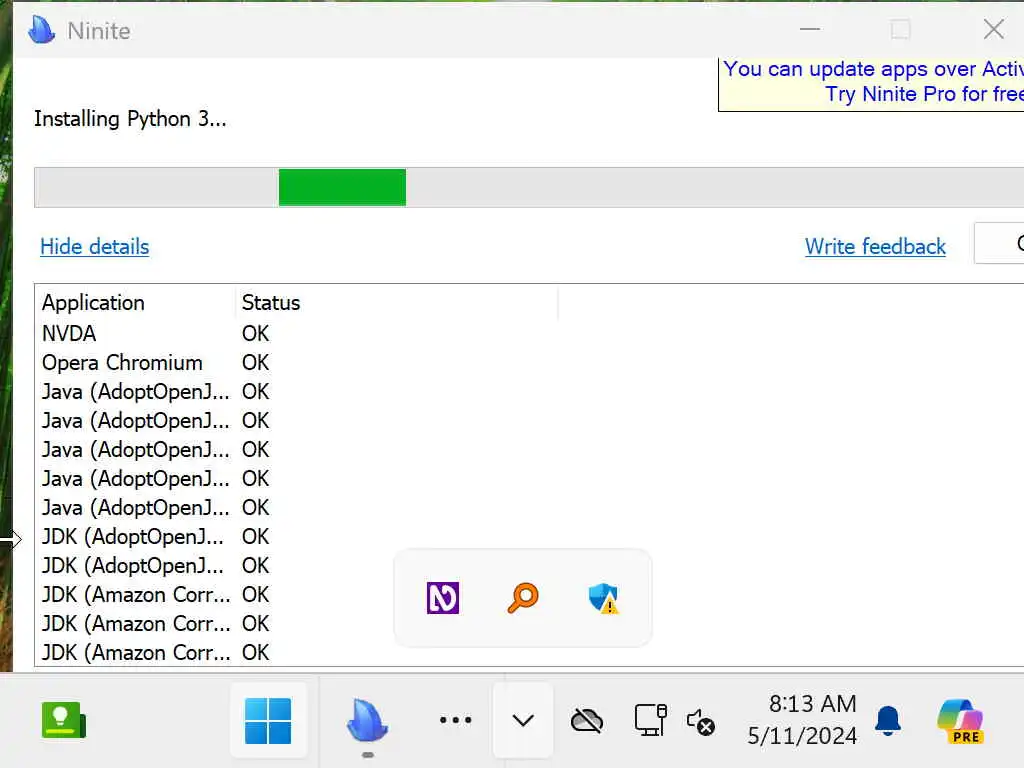Open the notification bell

point(888,720)
